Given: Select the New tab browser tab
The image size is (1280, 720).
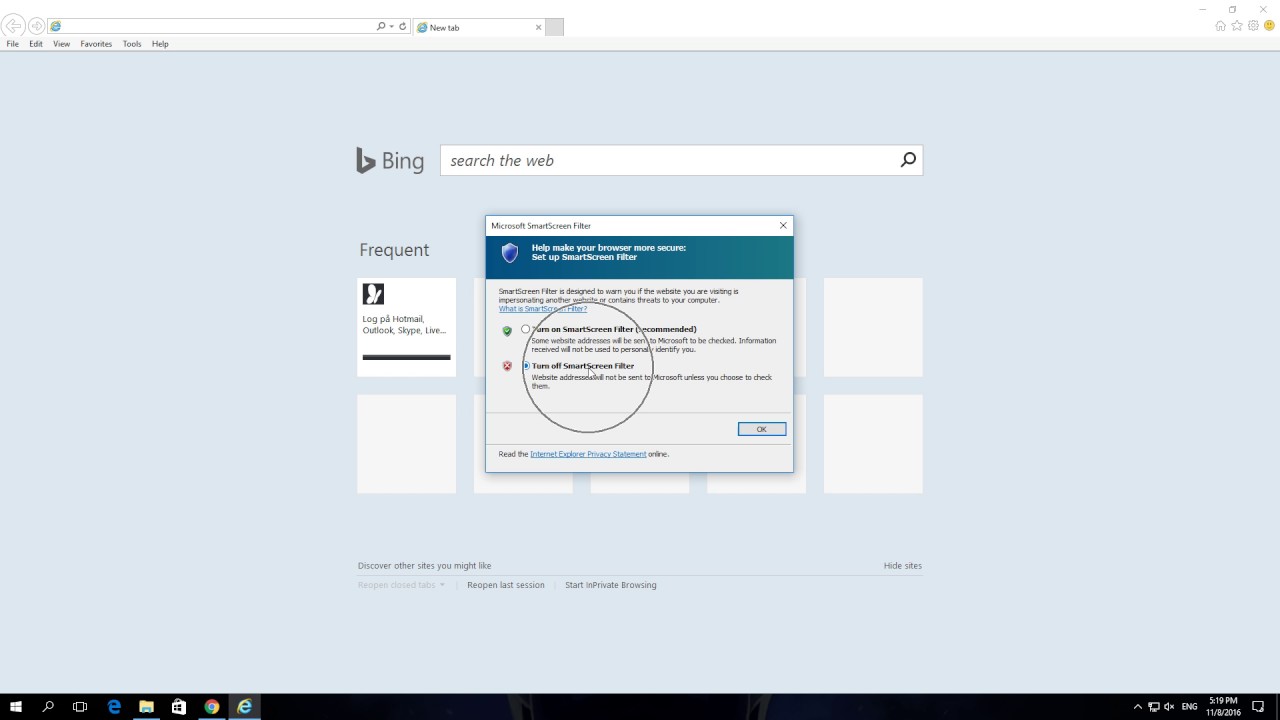Looking at the screenshot, I should pos(479,27).
